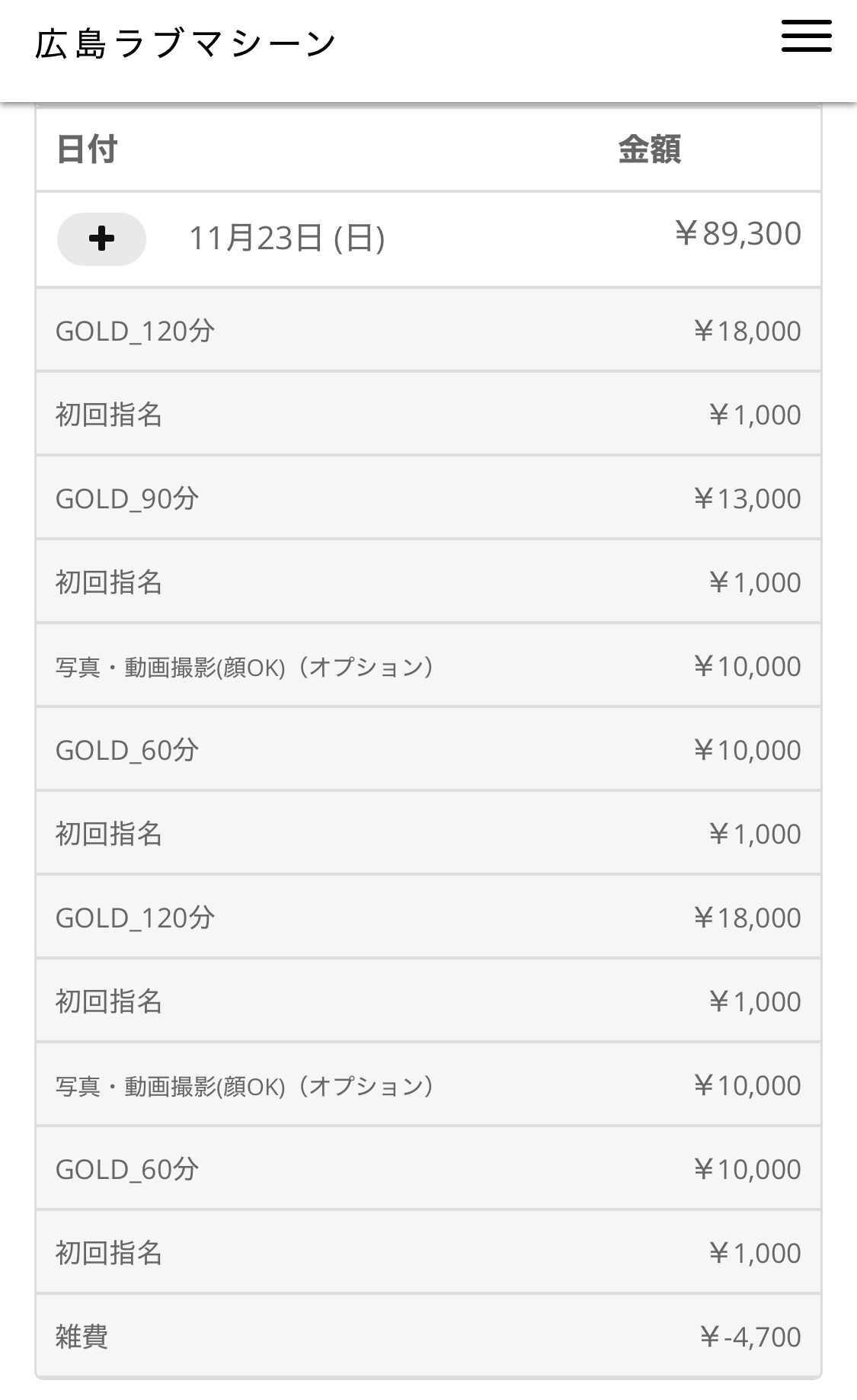
Task: Click the 金額 column header
Action: point(649,149)
